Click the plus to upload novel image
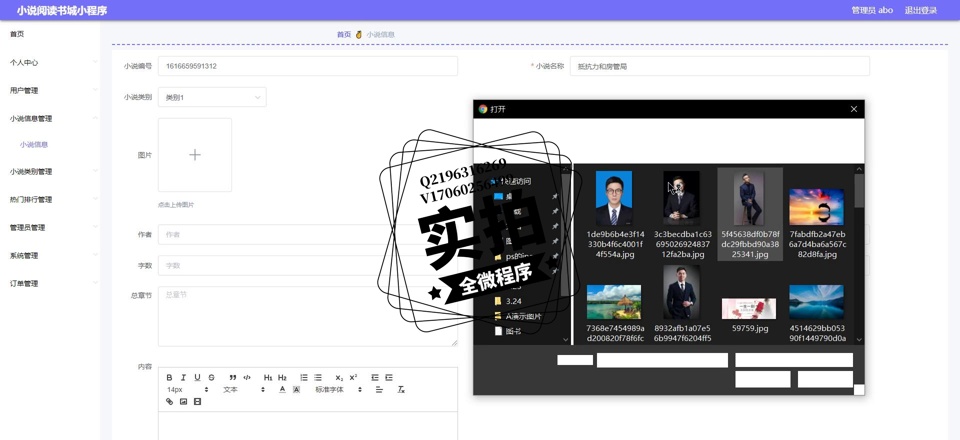Viewport: 960px width, 440px height. [195, 155]
